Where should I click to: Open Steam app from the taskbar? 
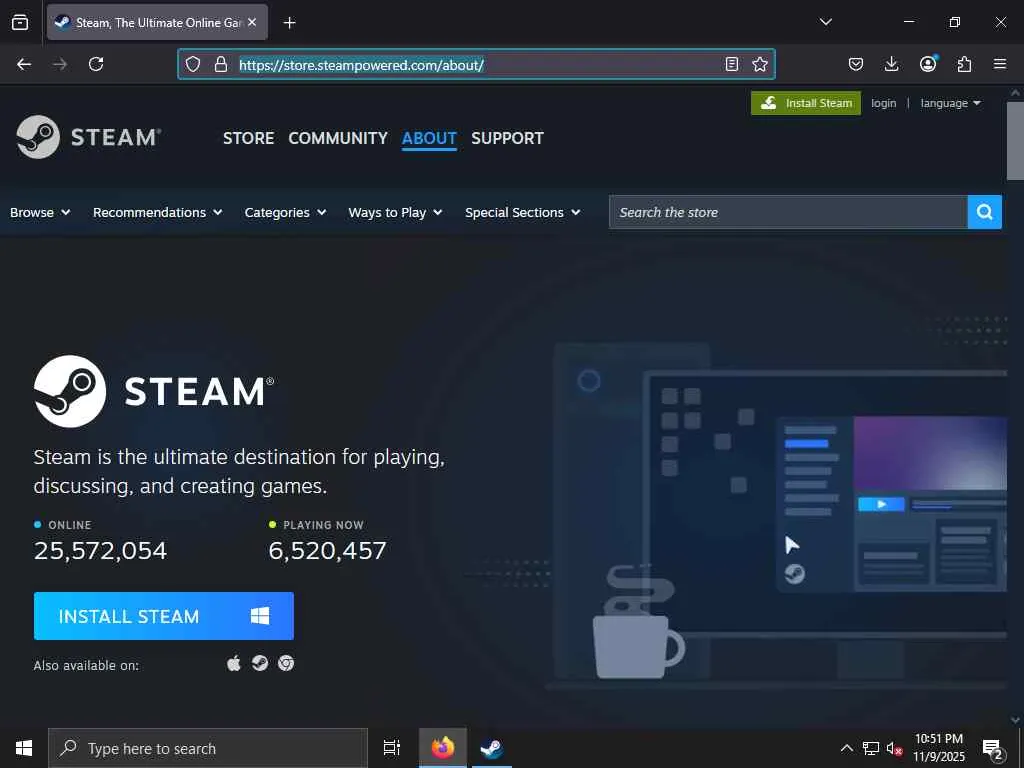(x=492, y=748)
